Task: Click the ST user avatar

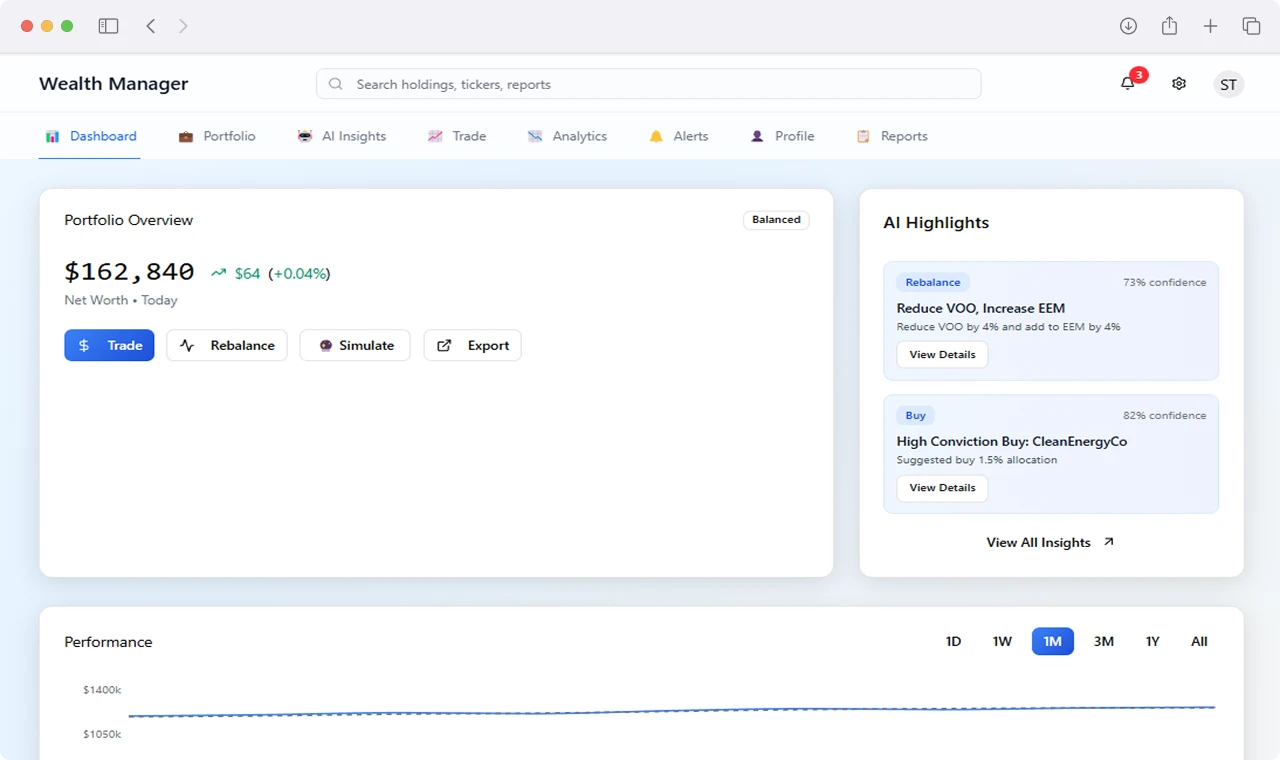Action: click(1229, 84)
